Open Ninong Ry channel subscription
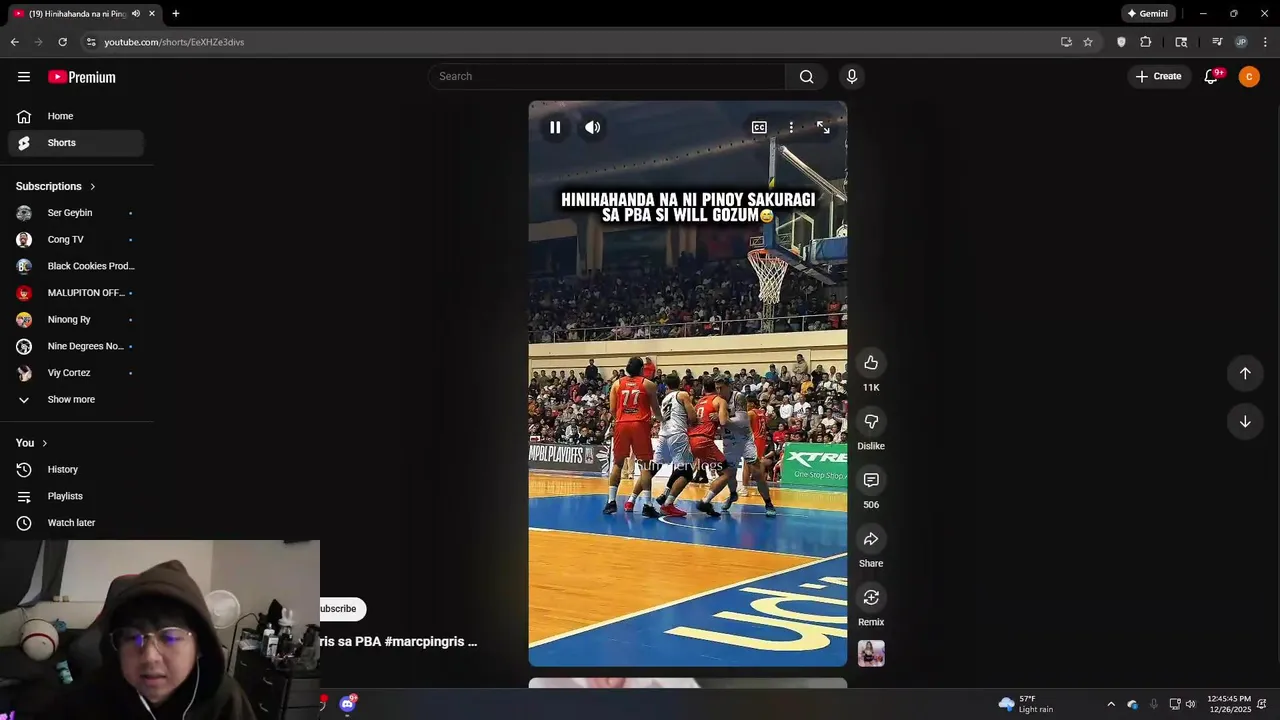The image size is (1280, 720). (x=76, y=320)
